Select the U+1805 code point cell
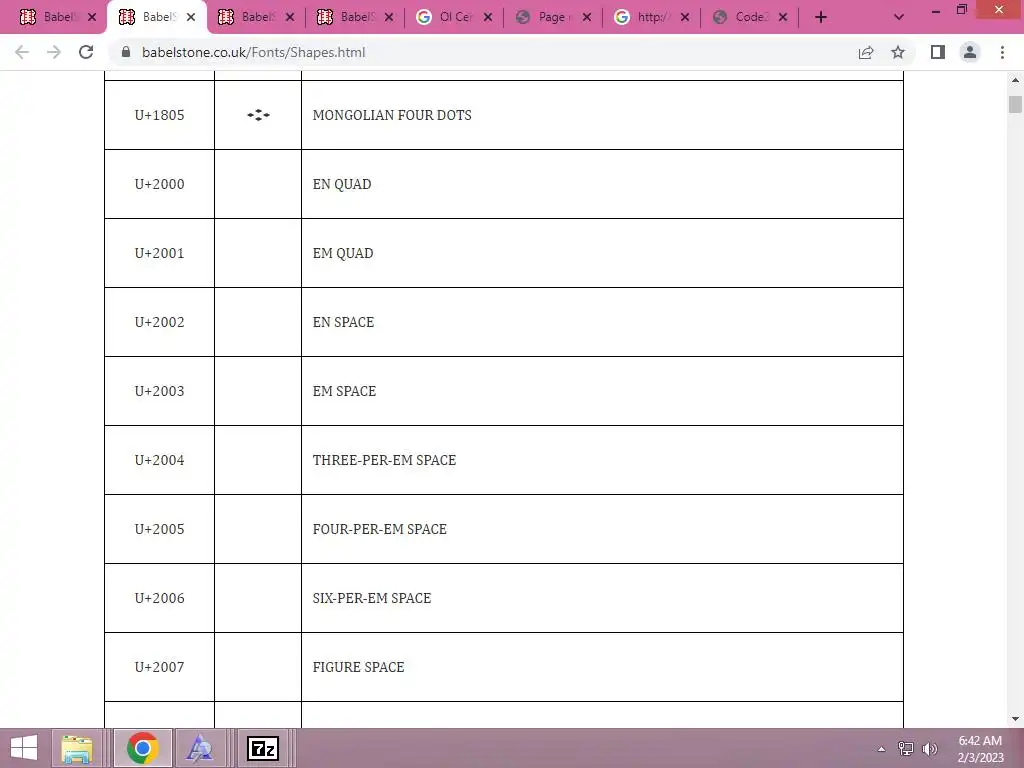 click(159, 115)
